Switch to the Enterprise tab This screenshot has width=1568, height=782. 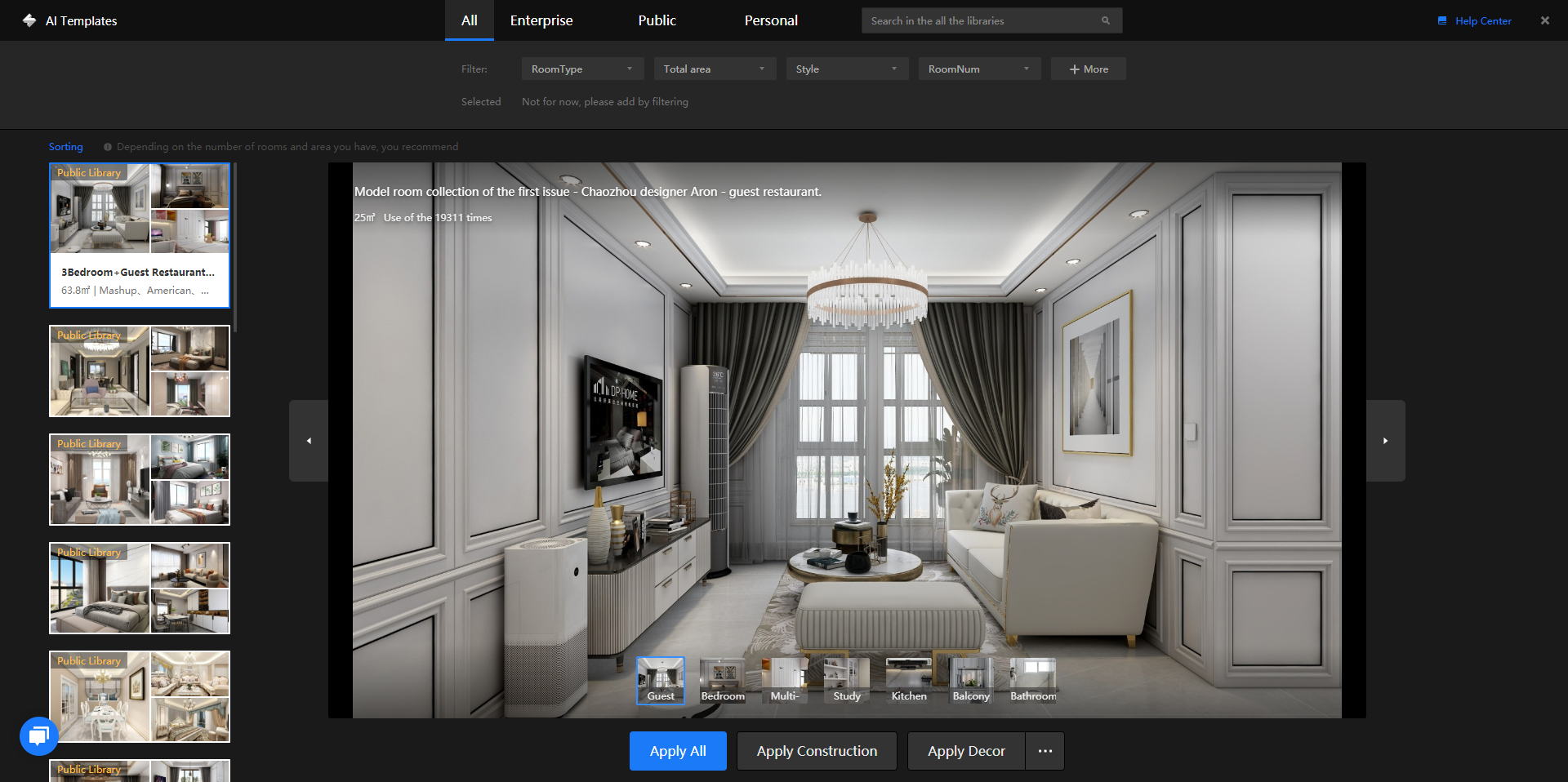click(541, 20)
